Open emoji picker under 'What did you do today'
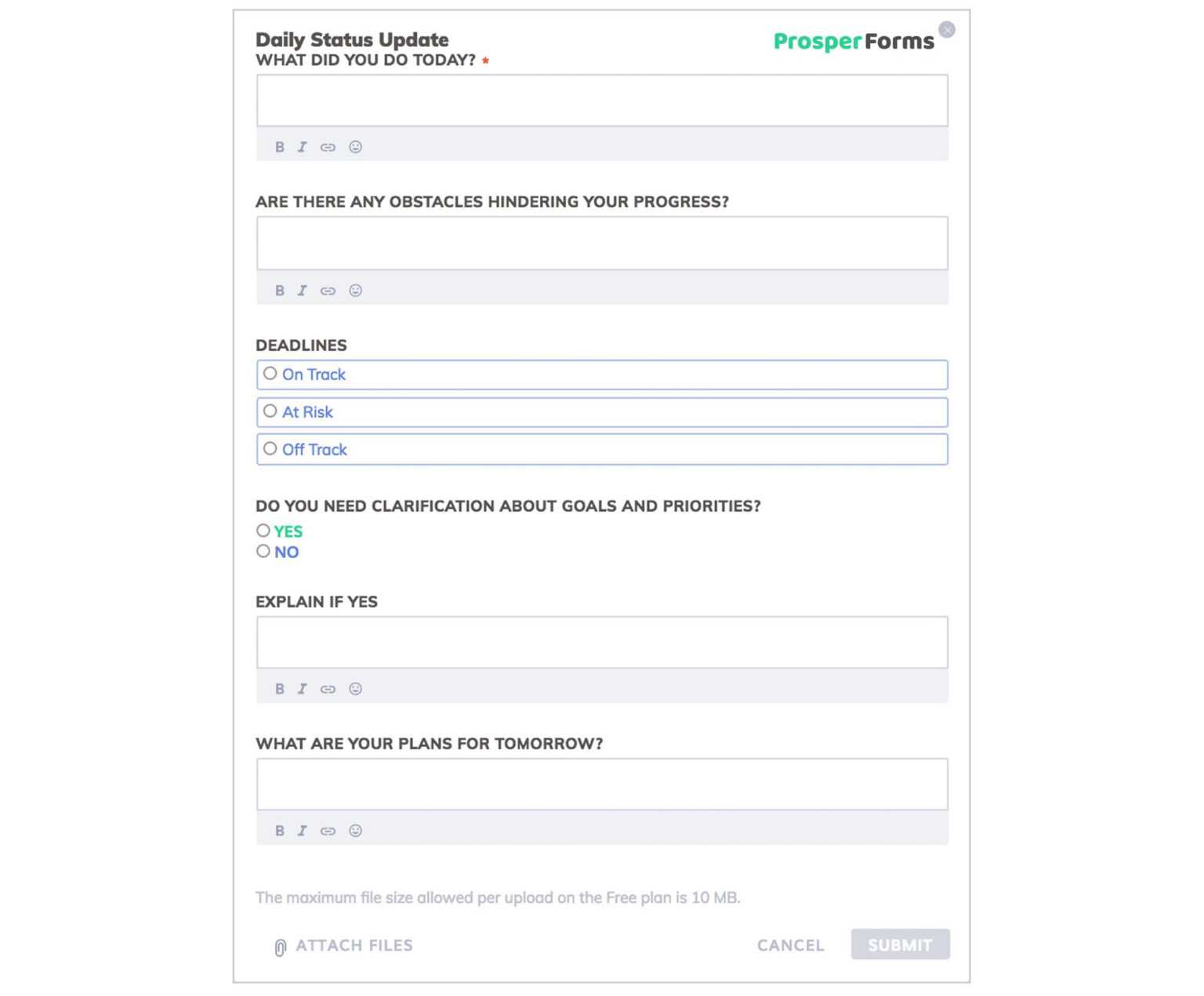This screenshot has width=1204, height=996. [355, 147]
